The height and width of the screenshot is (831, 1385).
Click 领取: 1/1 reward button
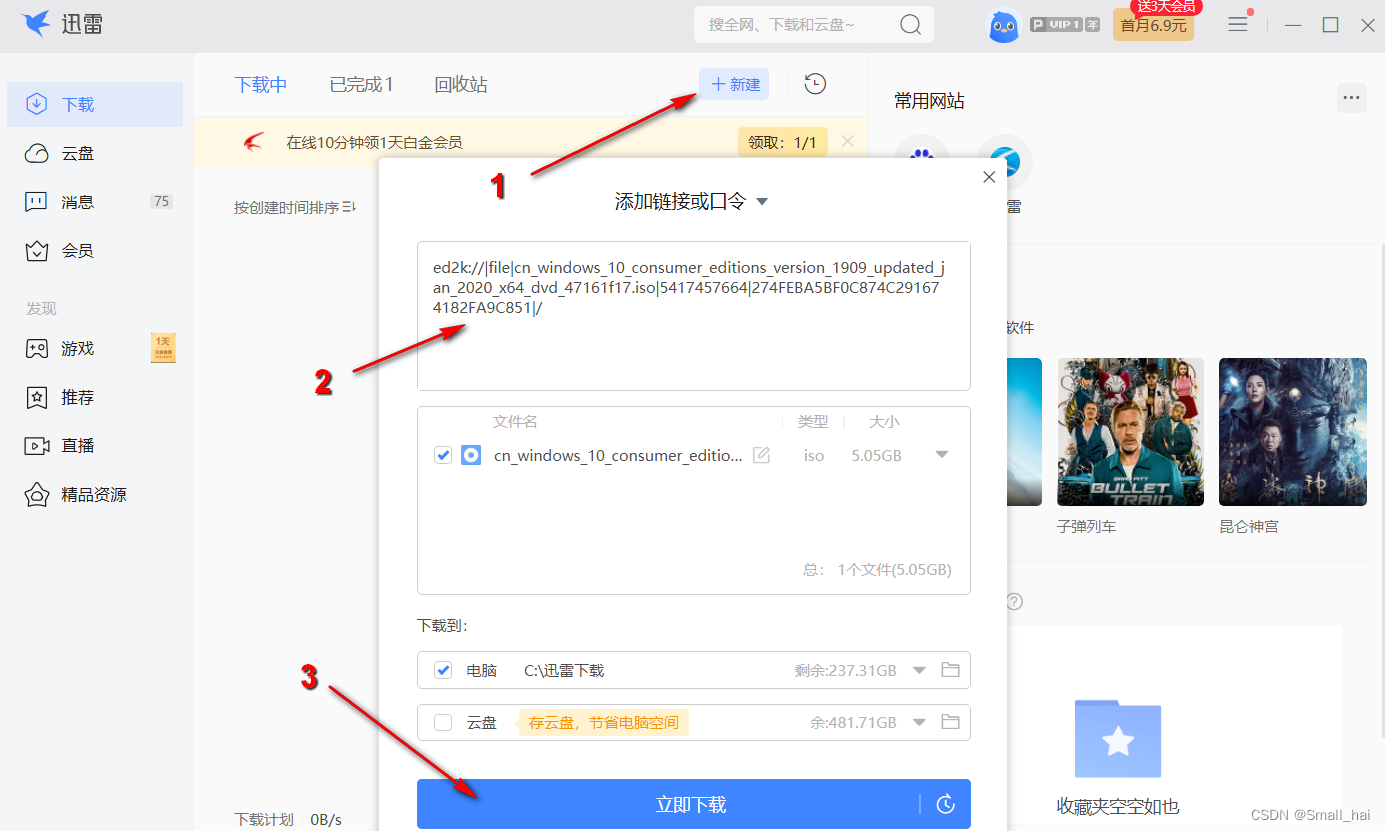783,142
